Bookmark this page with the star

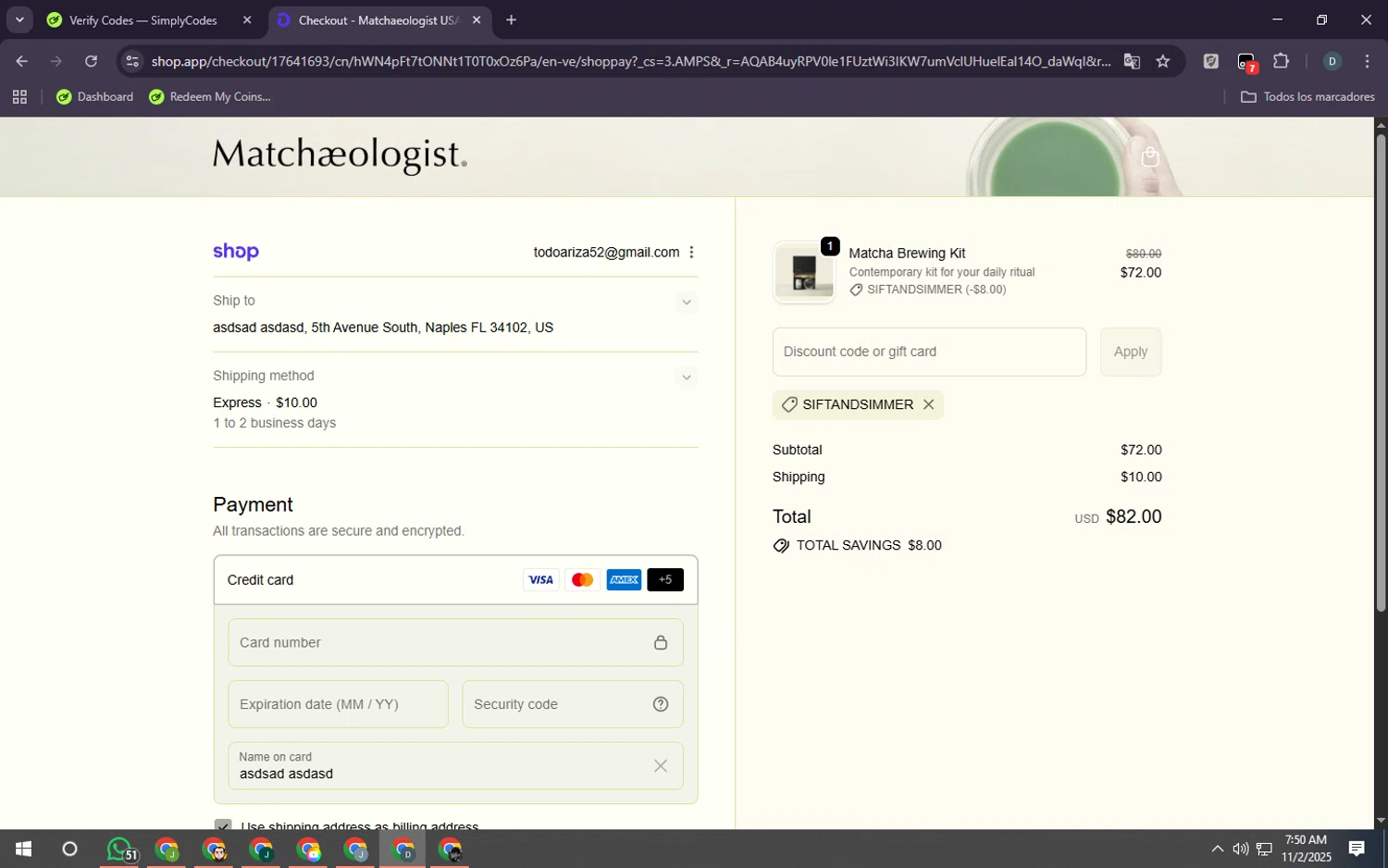pos(1163,61)
